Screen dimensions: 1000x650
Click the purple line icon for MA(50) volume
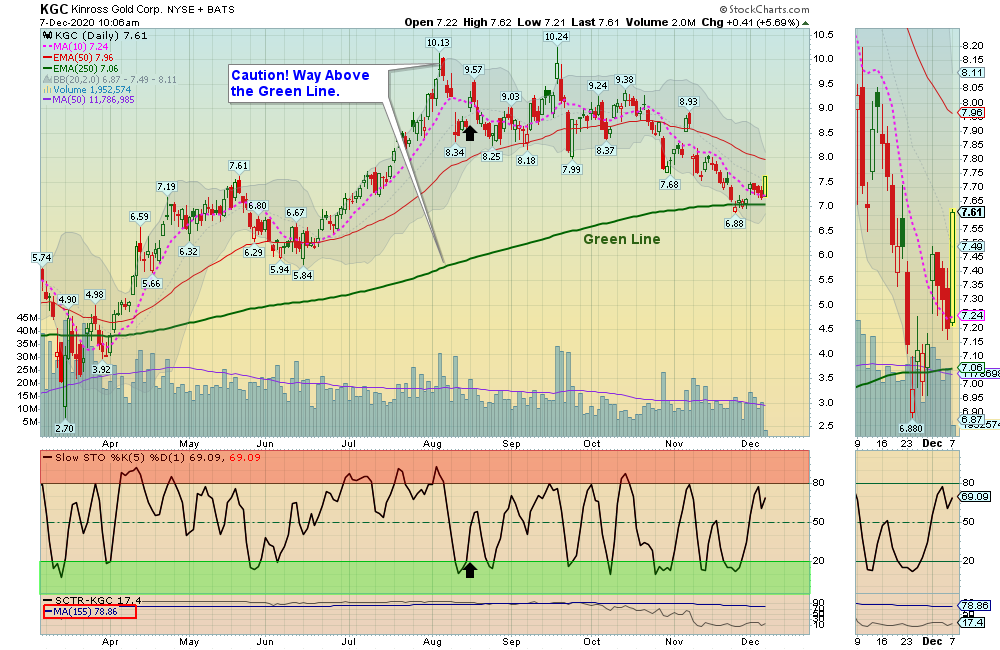click(x=48, y=100)
